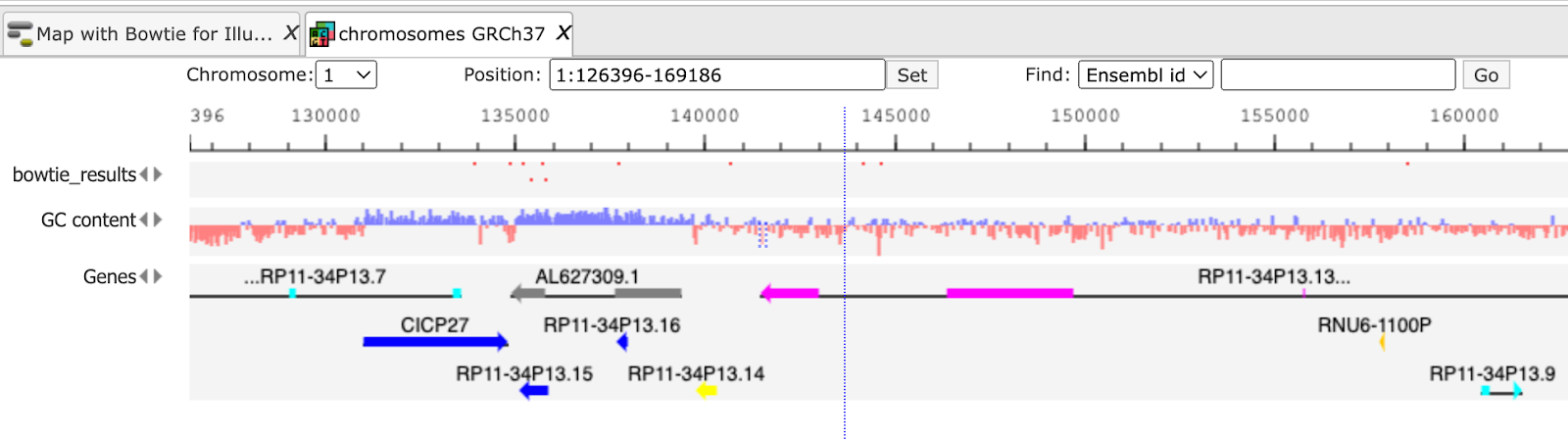Click the RNU6-1100P orange gene marker

[1382, 342]
